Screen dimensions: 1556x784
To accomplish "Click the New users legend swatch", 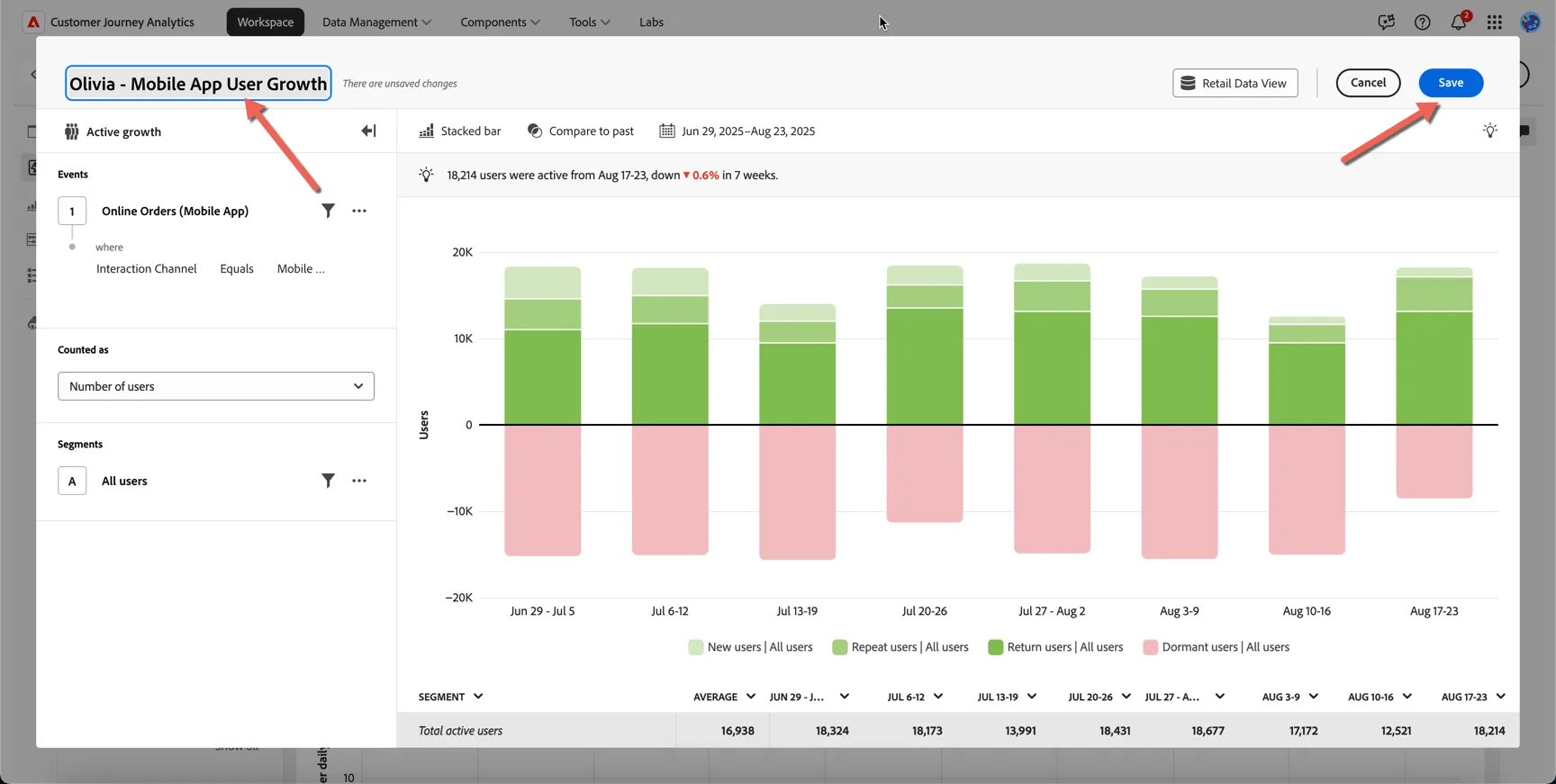I will point(696,647).
